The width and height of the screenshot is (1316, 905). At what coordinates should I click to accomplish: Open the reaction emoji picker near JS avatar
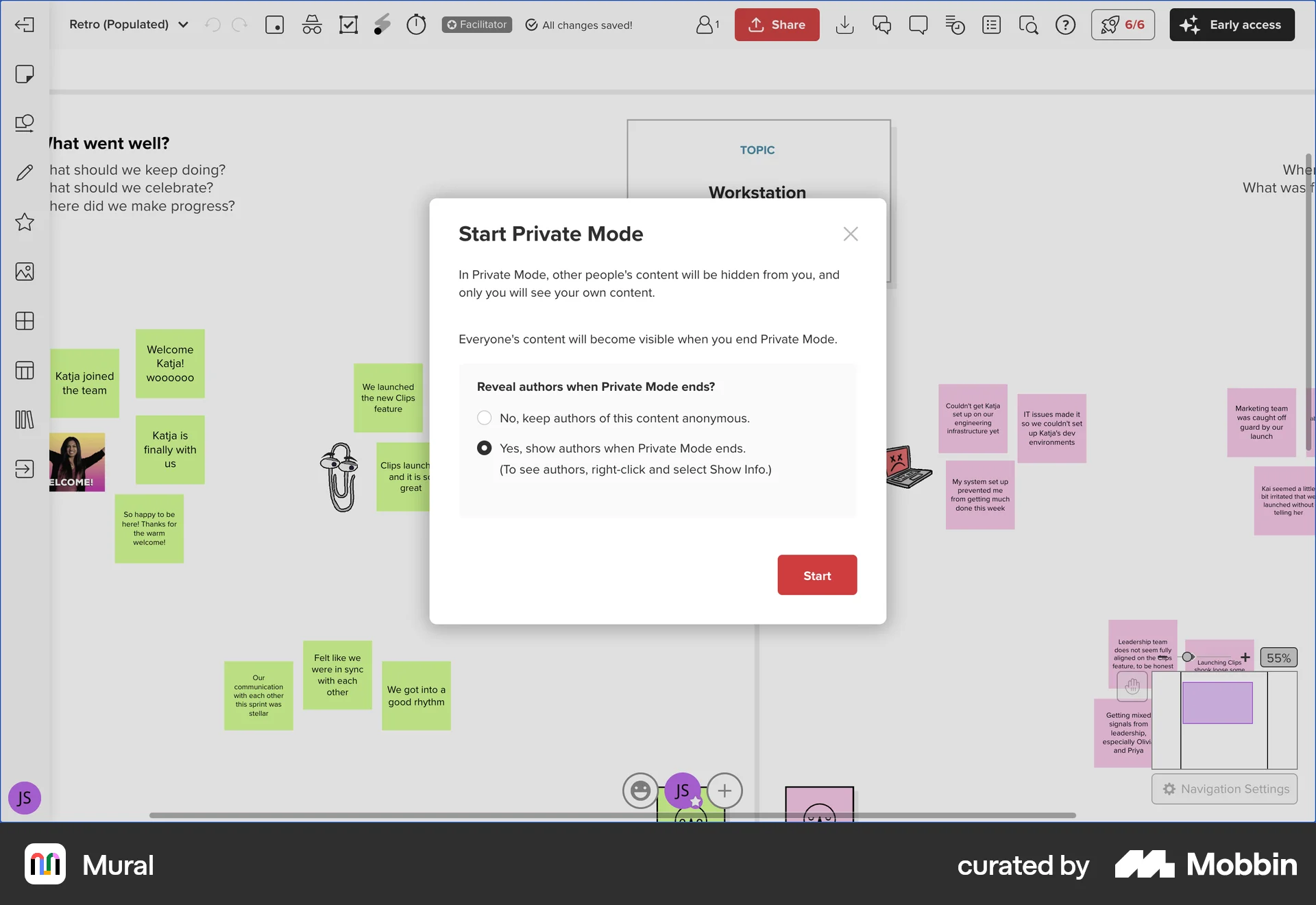pos(640,791)
